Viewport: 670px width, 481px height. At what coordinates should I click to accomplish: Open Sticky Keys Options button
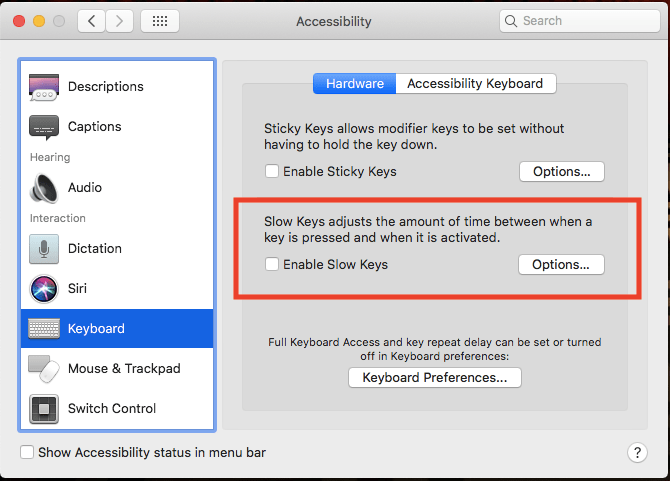tap(561, 172)
